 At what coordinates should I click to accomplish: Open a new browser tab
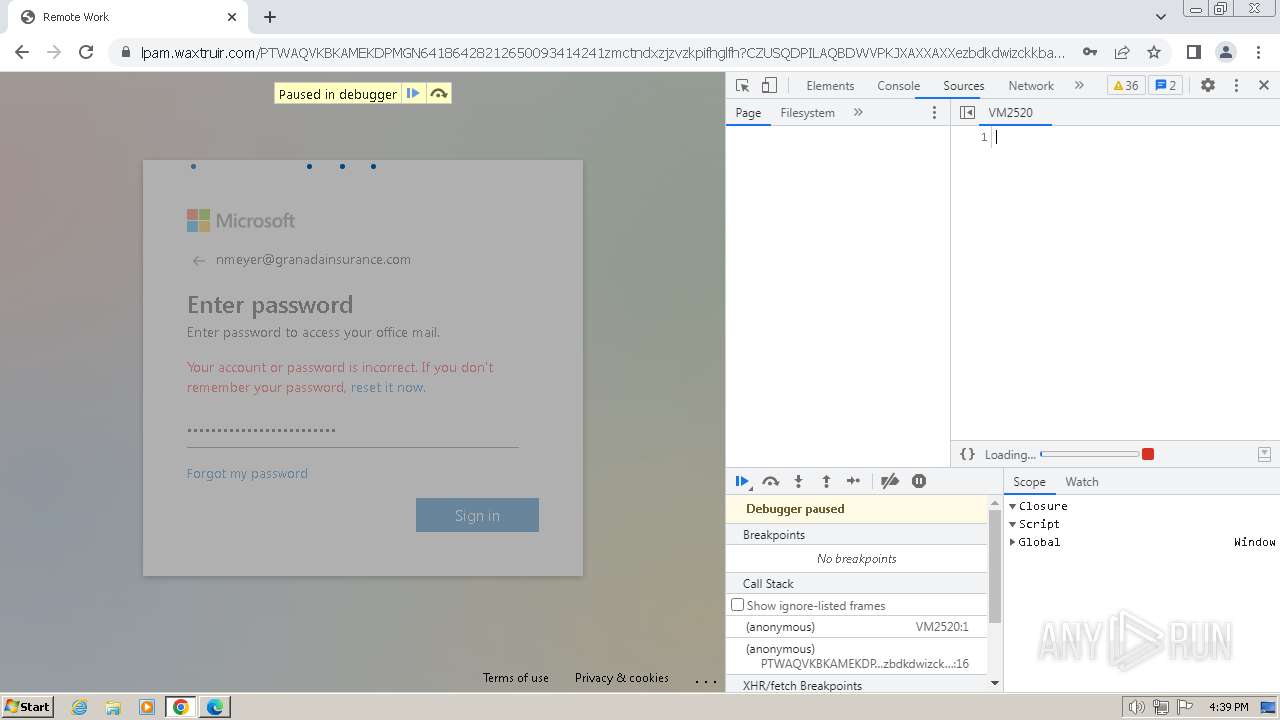tap(270, 17)
